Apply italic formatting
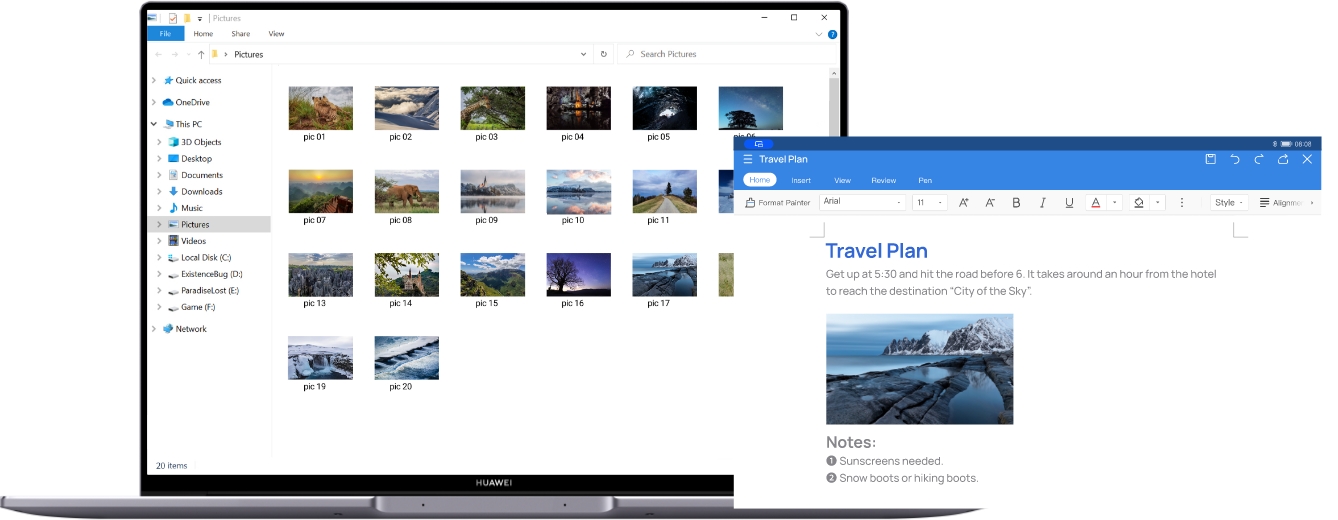Viewport: 1338px width, 520px height. tap(1043, 202)
